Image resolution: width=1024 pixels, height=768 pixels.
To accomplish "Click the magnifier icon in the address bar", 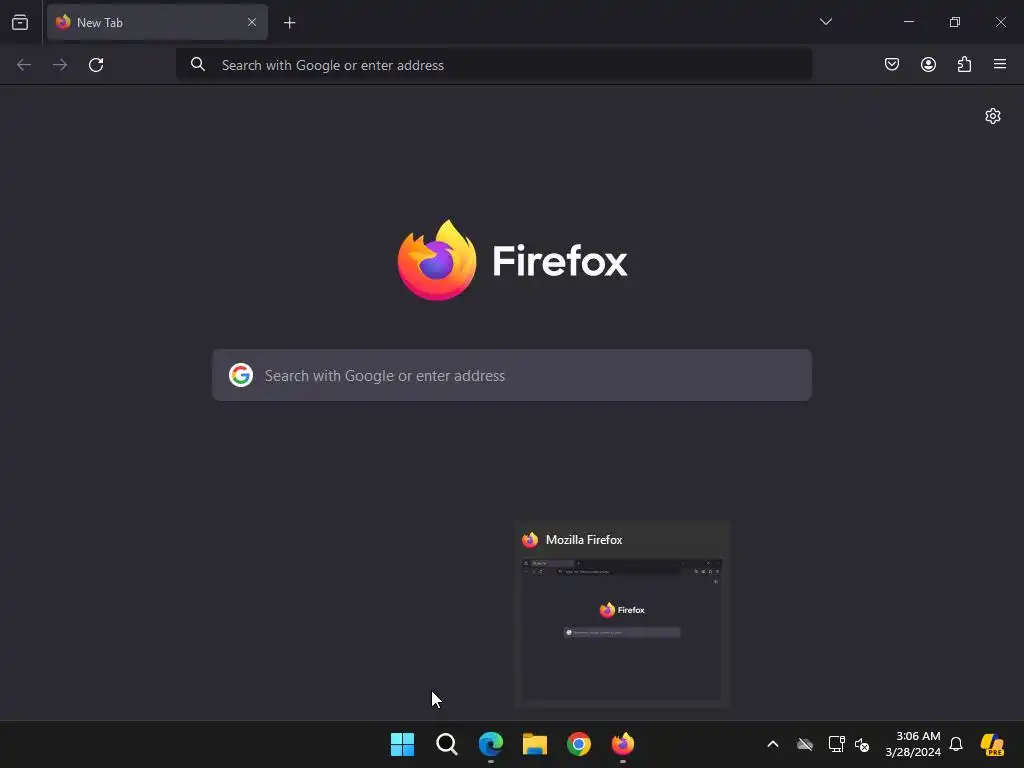I will click(x=198, y=64).
